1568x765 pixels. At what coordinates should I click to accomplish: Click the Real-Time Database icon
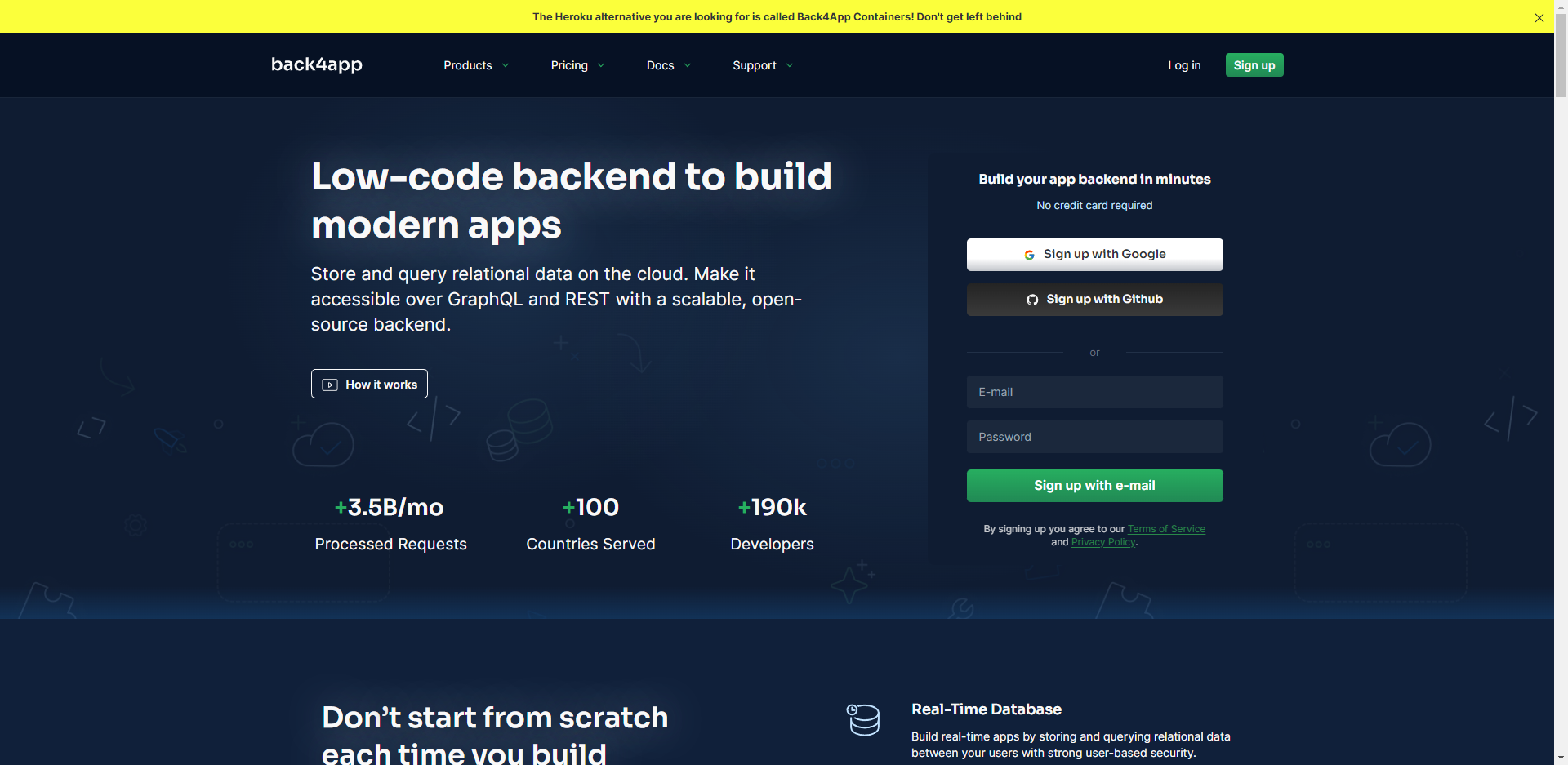tap(863, 719)
